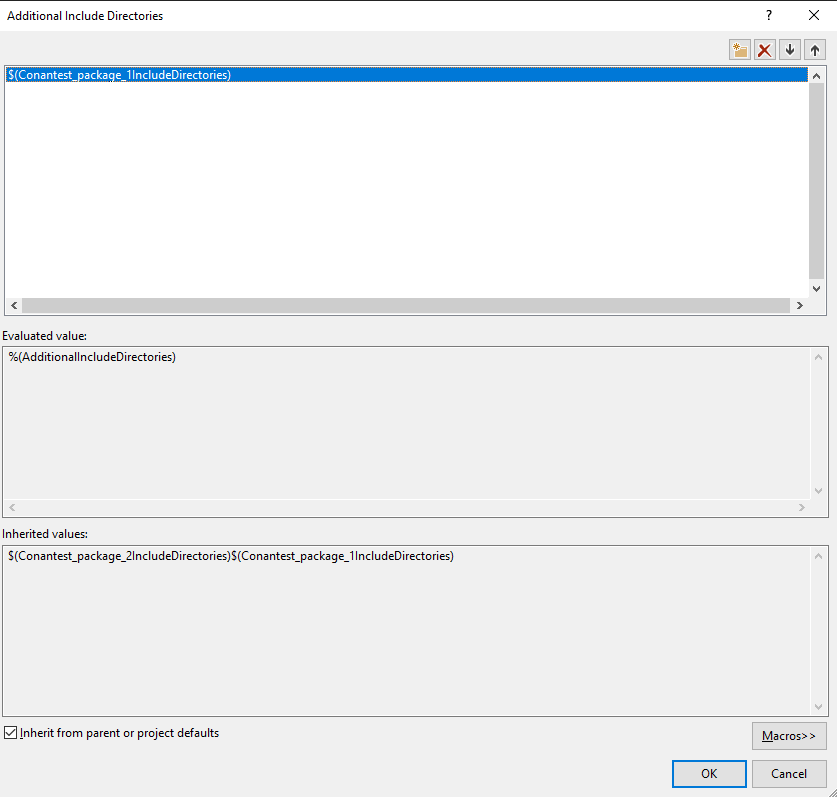Move the selected entry up
Screen dimensions: 837x797
pyautogui.click(x=815, y=49)
